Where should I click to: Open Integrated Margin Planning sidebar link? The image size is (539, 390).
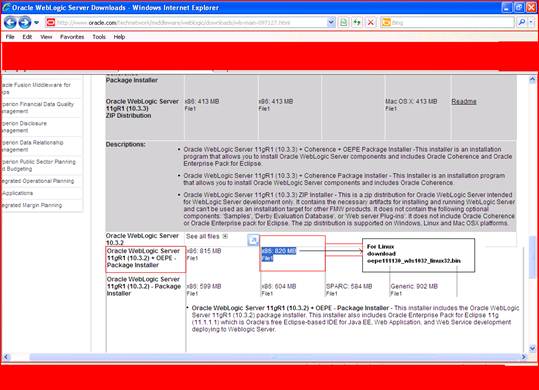coord(32,205)
